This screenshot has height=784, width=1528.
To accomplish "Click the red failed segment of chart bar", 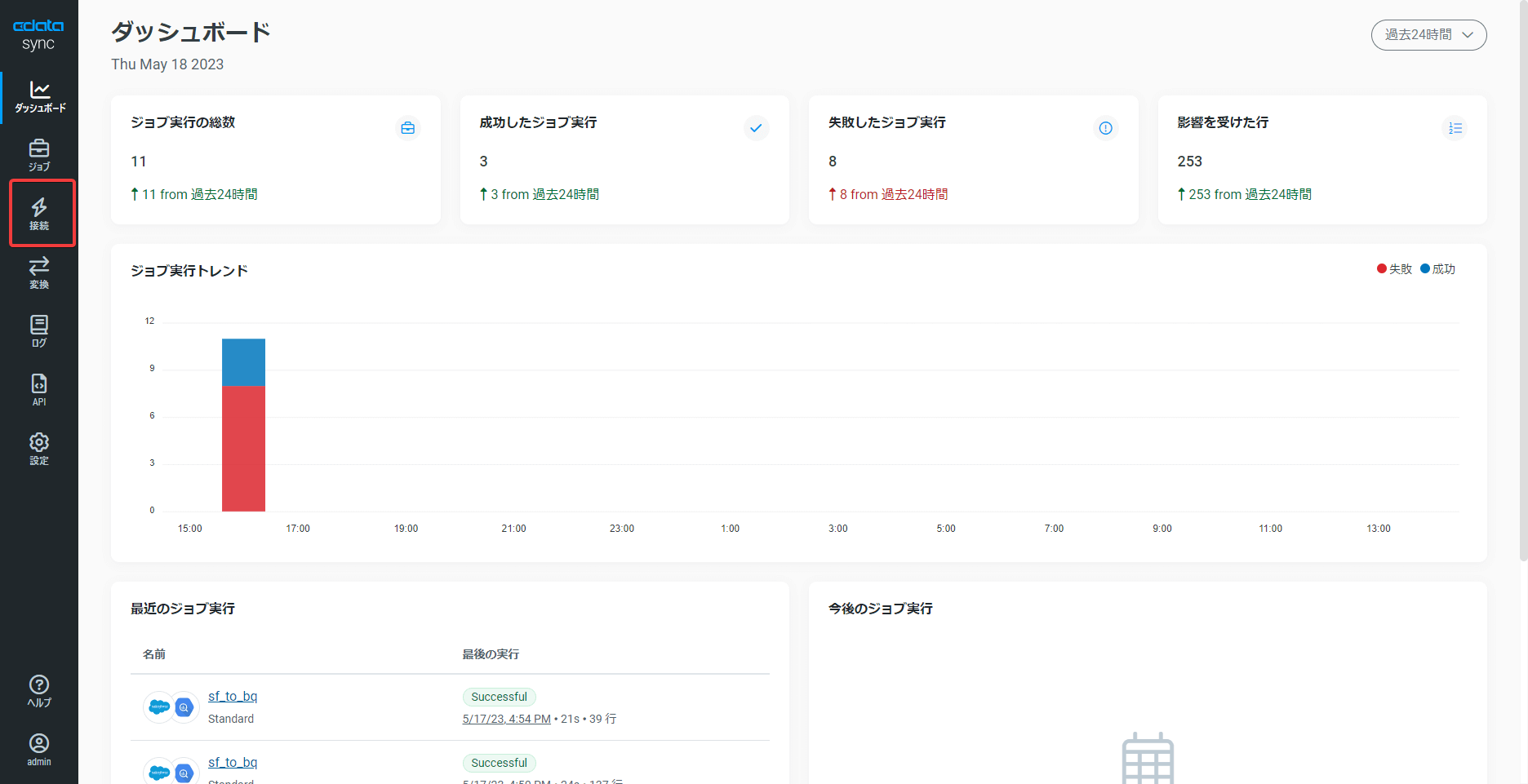I will [x=243, y=449].
